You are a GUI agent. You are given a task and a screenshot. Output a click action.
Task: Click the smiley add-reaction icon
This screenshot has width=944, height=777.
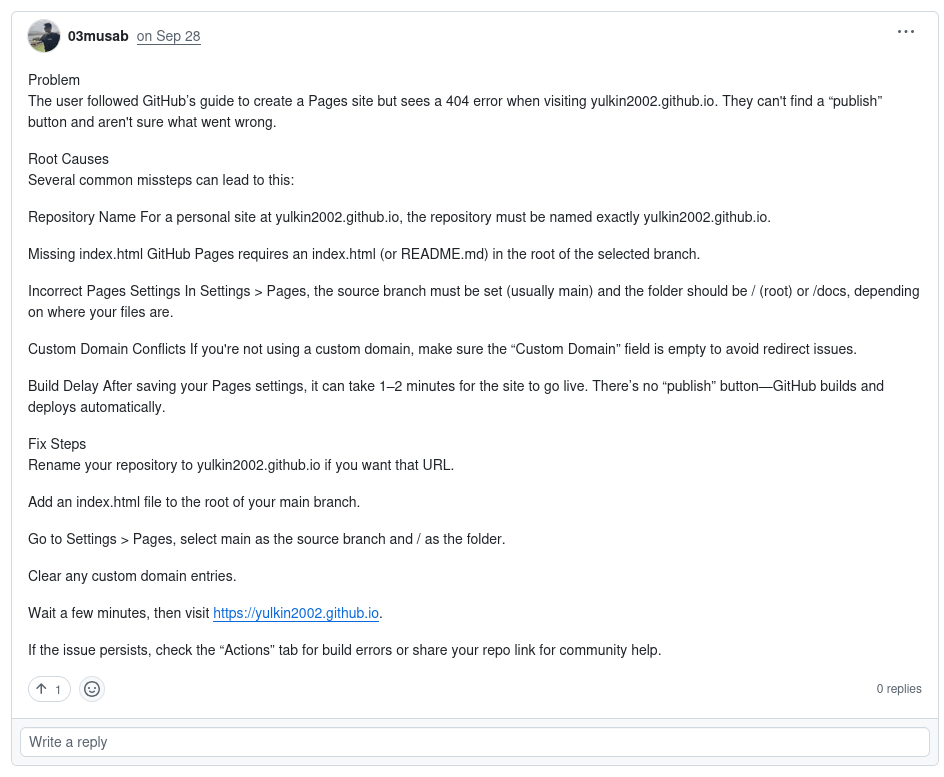[92, 689]
